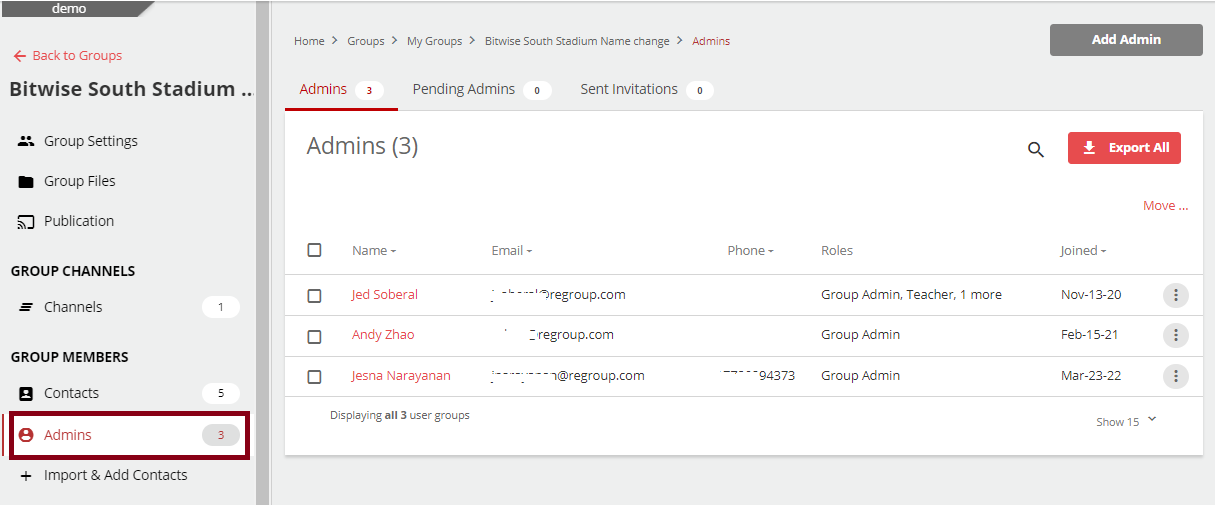Click the sidebar vertical scrollbar
The image size is (1215, 505).
point(262,252)
